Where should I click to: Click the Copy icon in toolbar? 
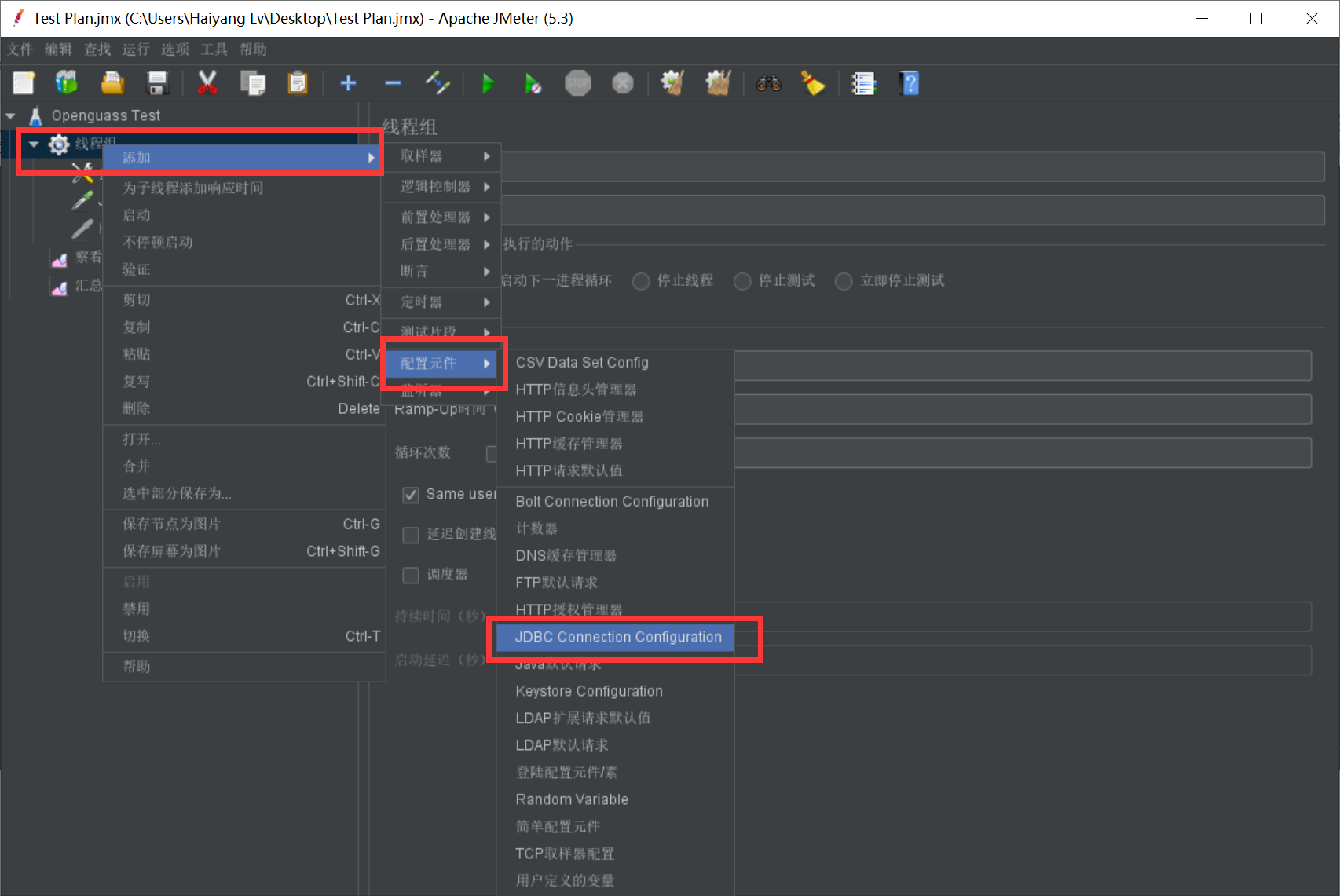[253, 82]
